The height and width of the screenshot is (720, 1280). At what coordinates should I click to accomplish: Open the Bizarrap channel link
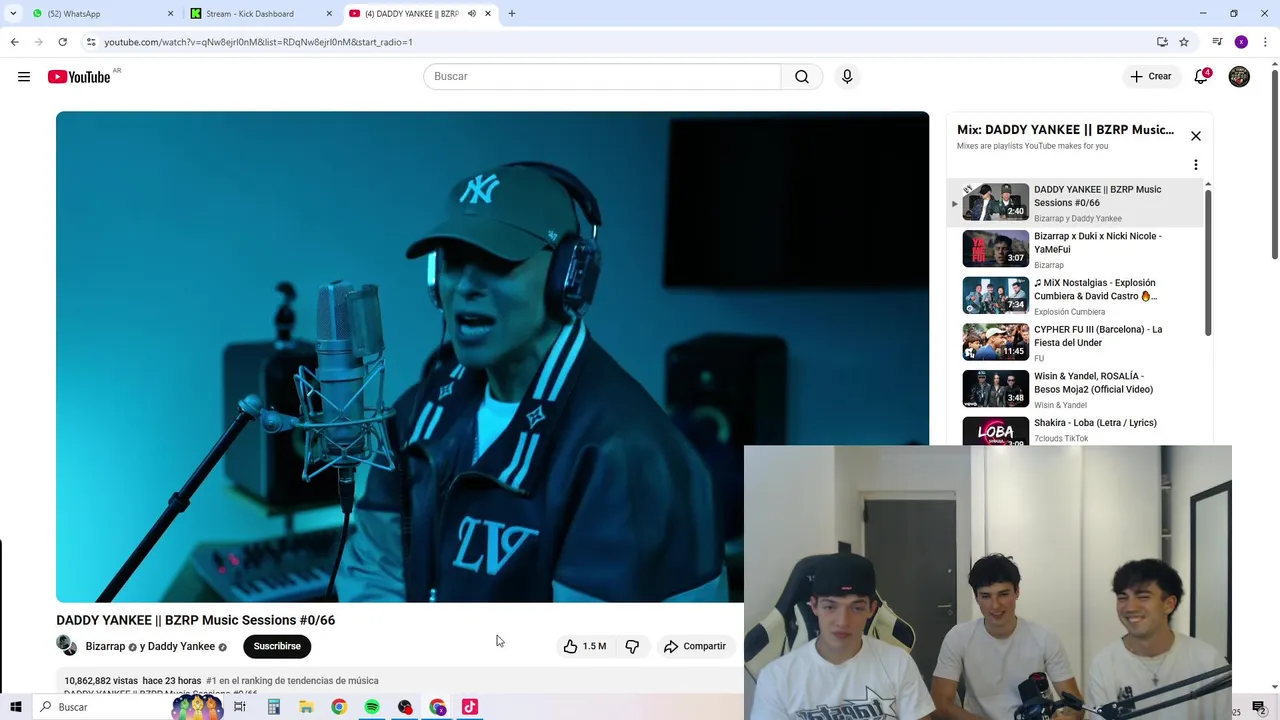pos(105,647)
